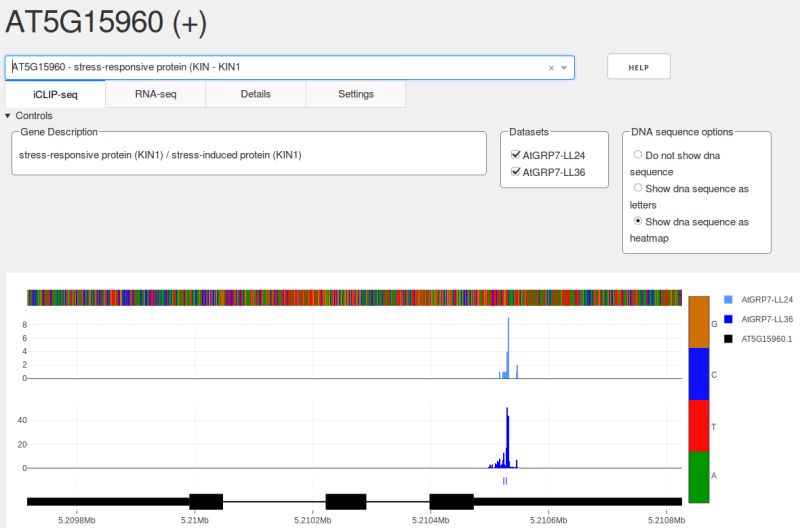Click the small binding-site markers below LL36 peak
This screenshot has width=800, height=528.
[505, 481]
